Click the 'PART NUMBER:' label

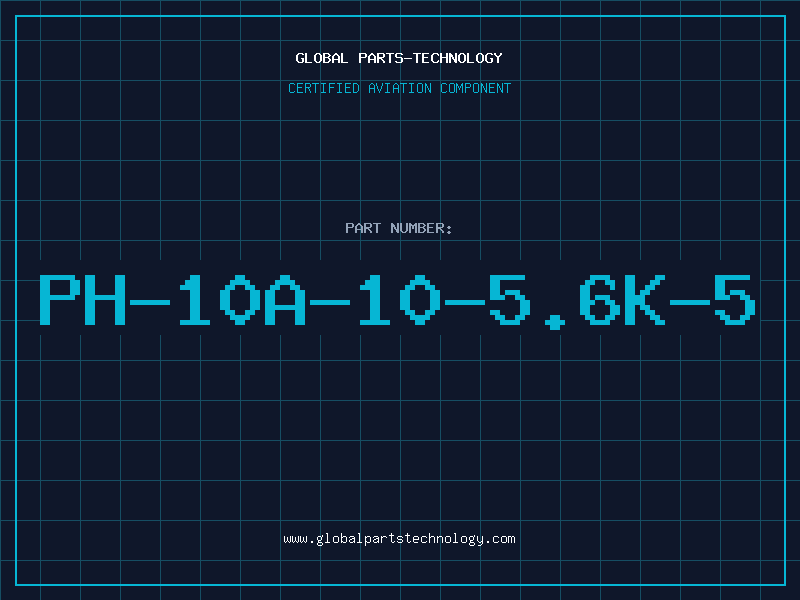coord(399,228)
